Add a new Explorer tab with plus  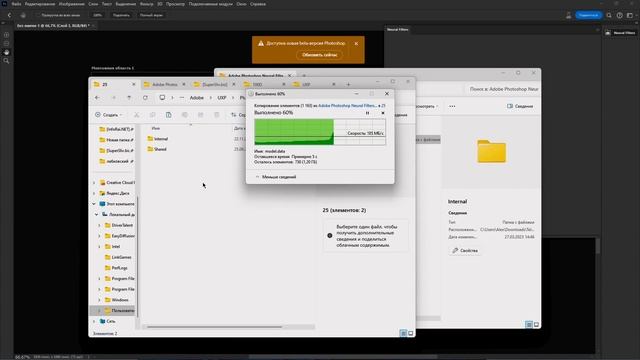point(348,84)
